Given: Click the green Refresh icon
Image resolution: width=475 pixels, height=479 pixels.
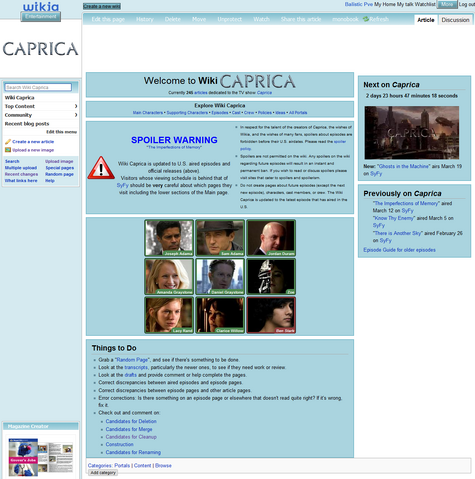Looking at the screenshot, I should 366,19.
